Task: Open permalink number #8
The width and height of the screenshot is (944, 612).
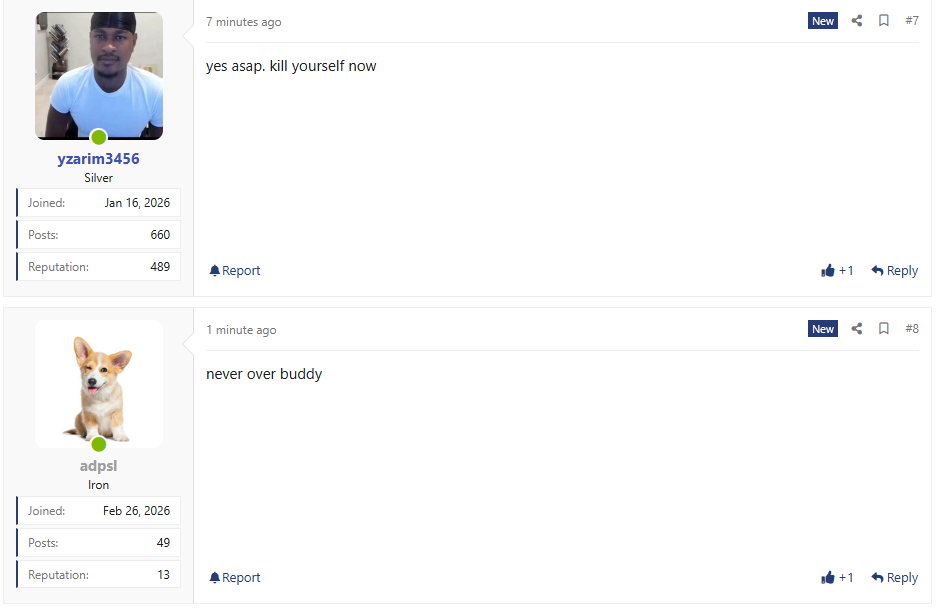Action: click(x=912, y=329)
